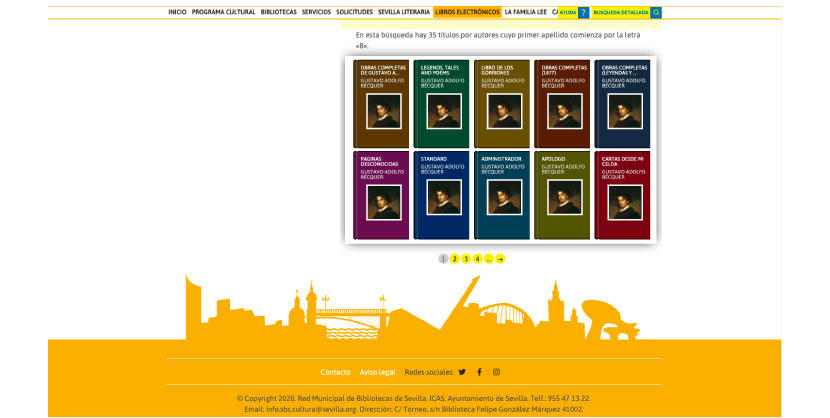
Task: Go to next page with arrow button
Action: tap(500, 259)
